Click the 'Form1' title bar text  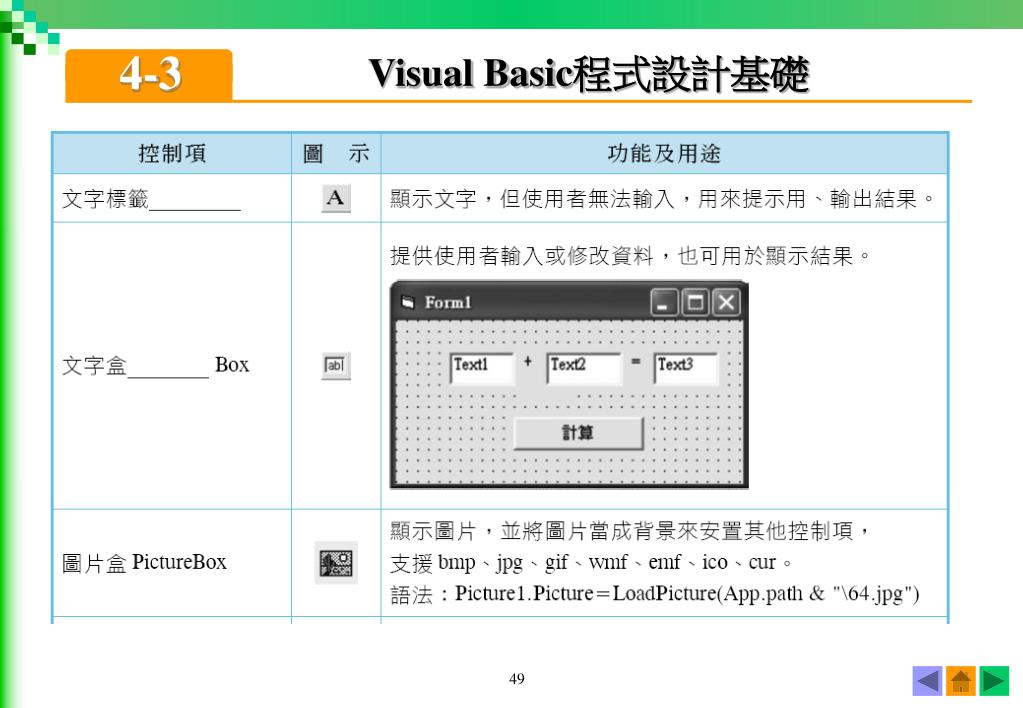click(448, 303)
